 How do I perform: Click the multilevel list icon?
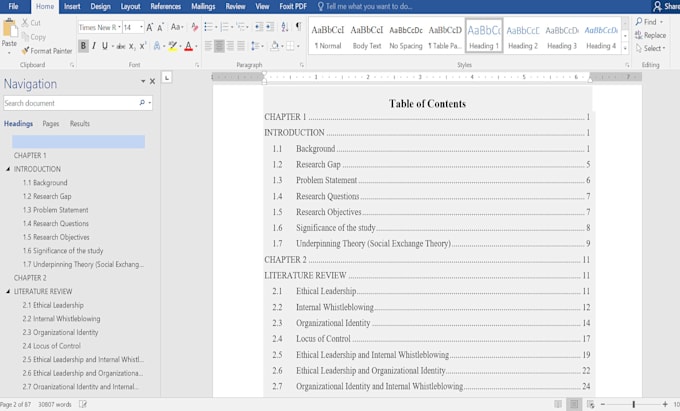pyautogui.click(x=241, y=27)
